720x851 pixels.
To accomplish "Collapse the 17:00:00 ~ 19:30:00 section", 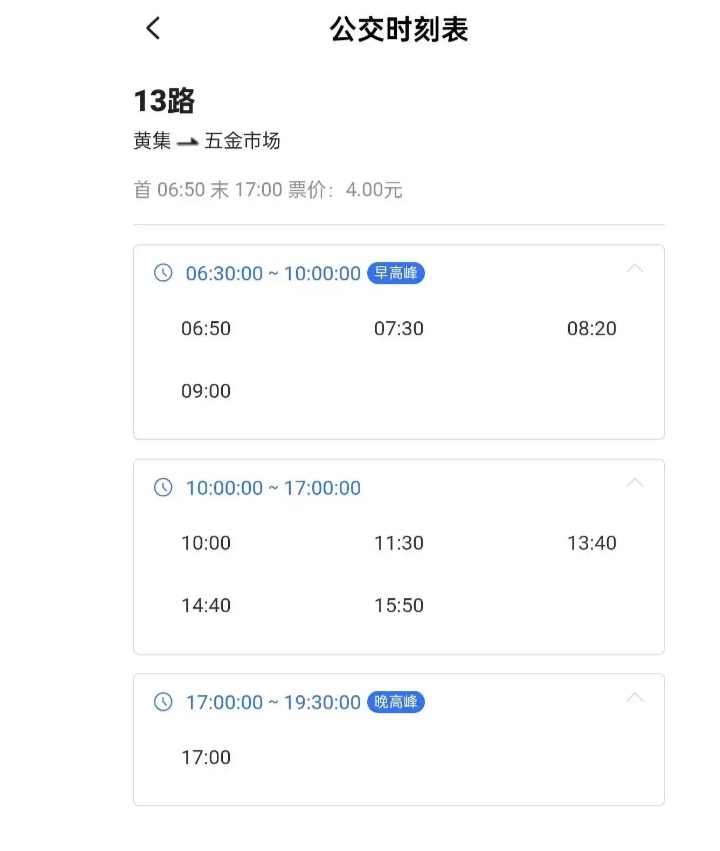I will (x=635, y=697).
